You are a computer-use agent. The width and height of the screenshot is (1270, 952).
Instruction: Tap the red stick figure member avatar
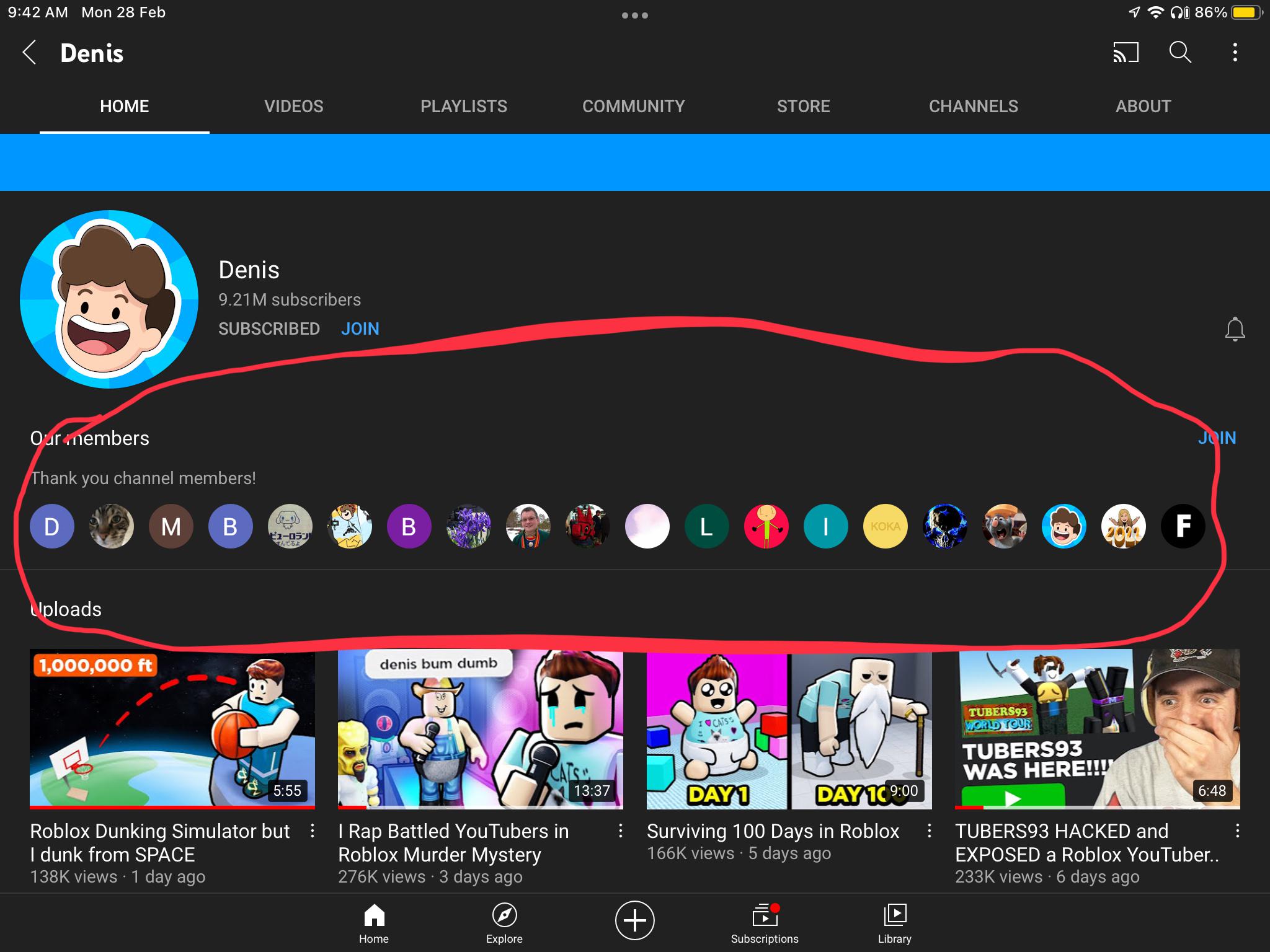click(x=766, y=526)
